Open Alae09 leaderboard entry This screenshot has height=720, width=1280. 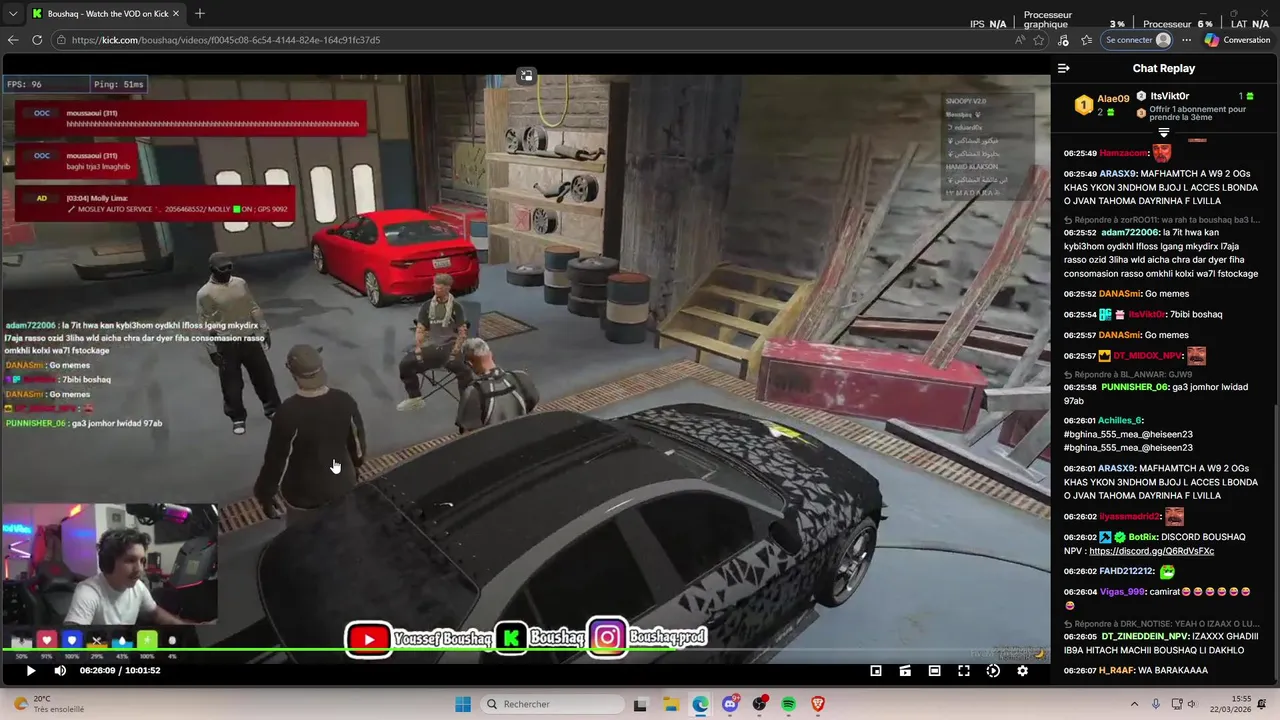click(1102, 104)
